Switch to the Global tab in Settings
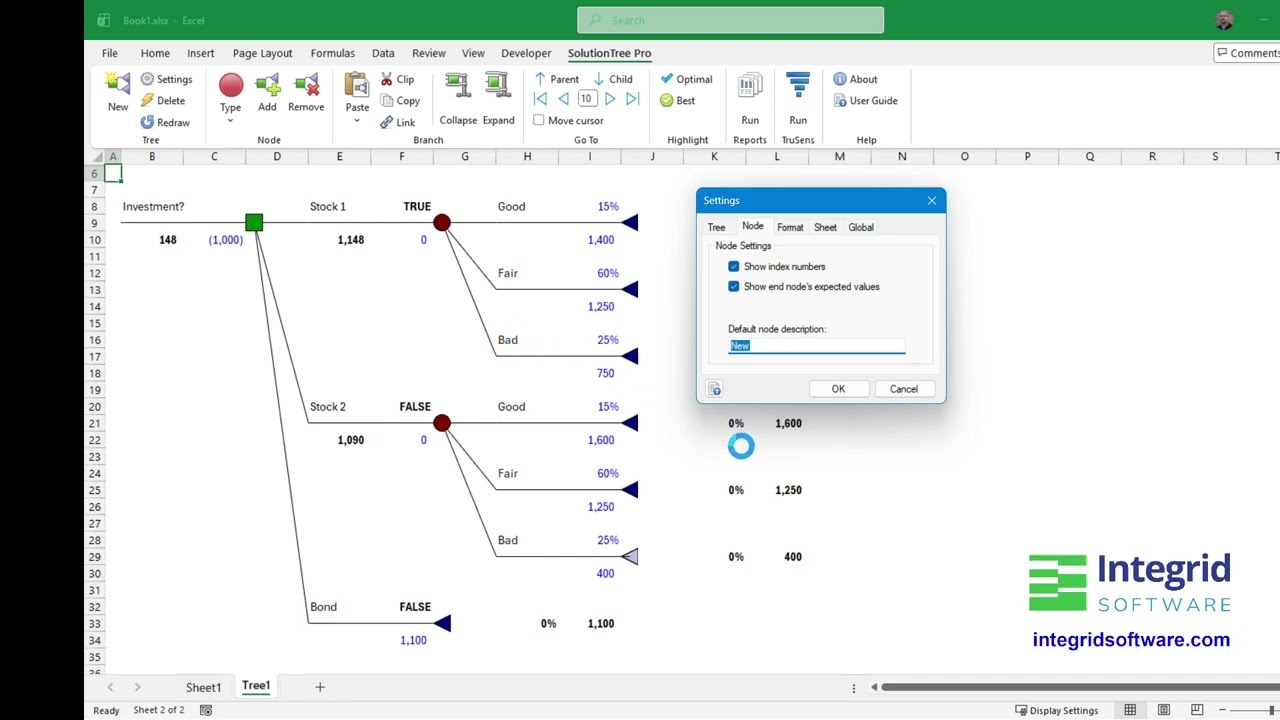 click(x=861, y=227)
